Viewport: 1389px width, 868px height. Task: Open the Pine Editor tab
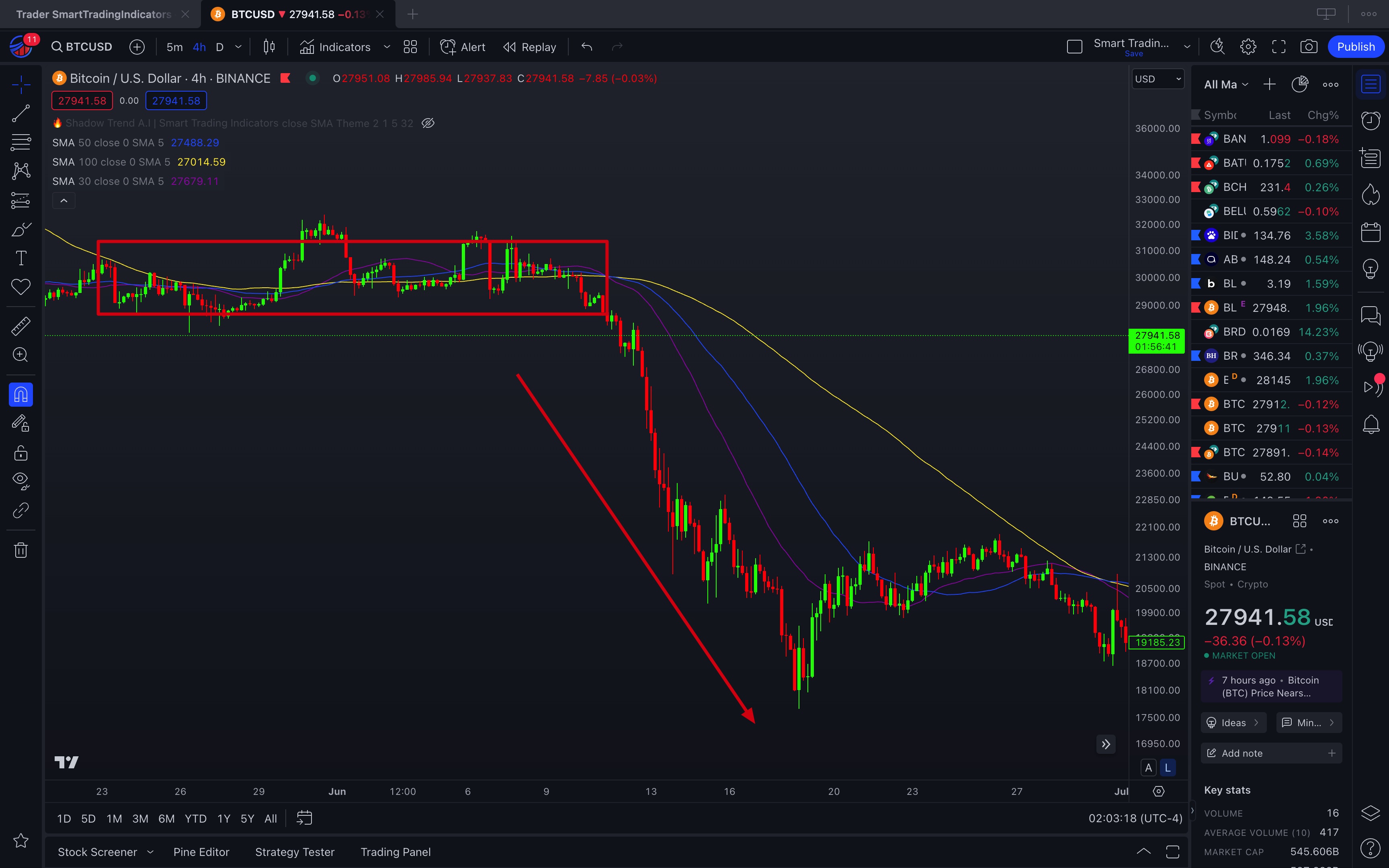pyautogui.click(x=201, y=852)
